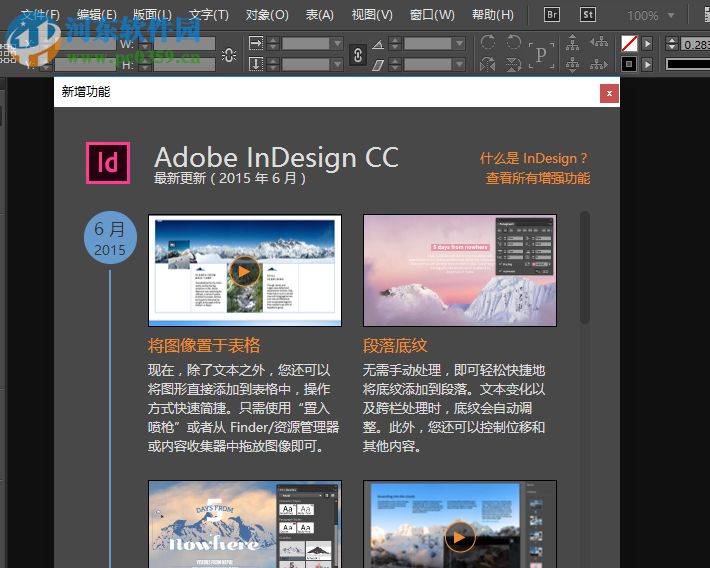This screenshot has height=568, width=710.
Task: Rotate 90° counter-clockwise using toolbar icon
Action: pyautogui.click(x=513, y=42)
